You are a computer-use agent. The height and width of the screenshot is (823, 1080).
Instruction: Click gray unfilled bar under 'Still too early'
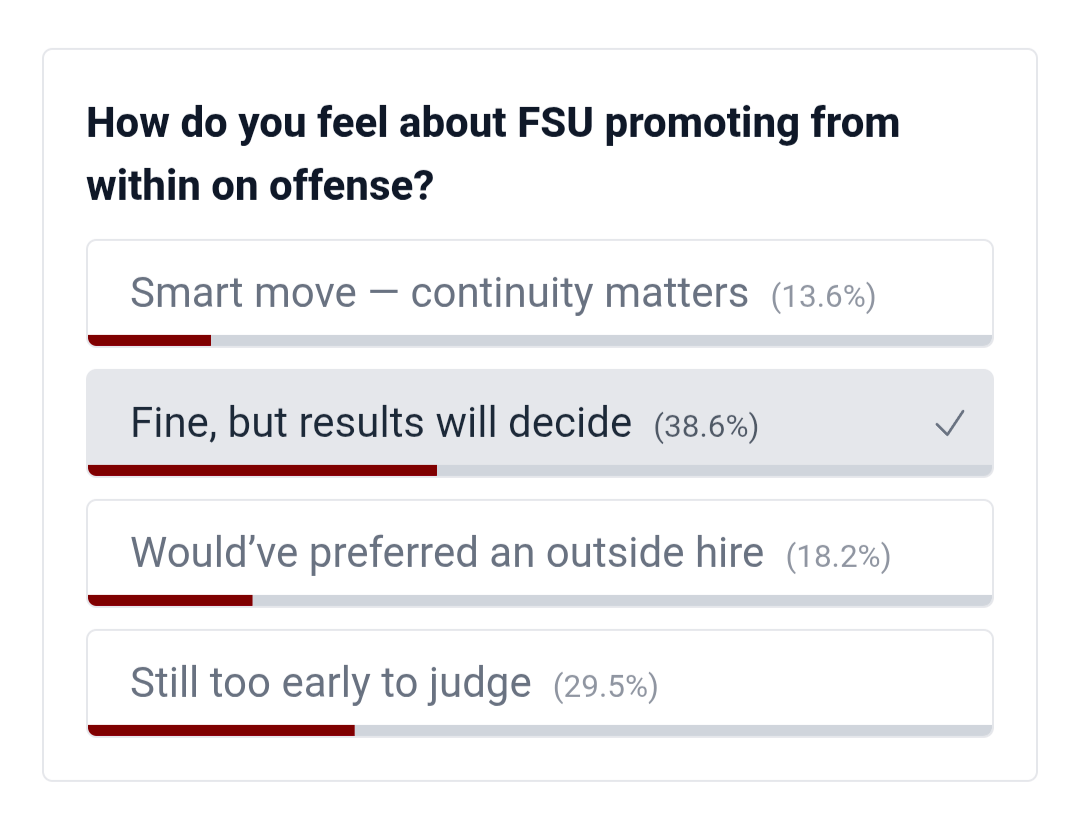[672, 730]
